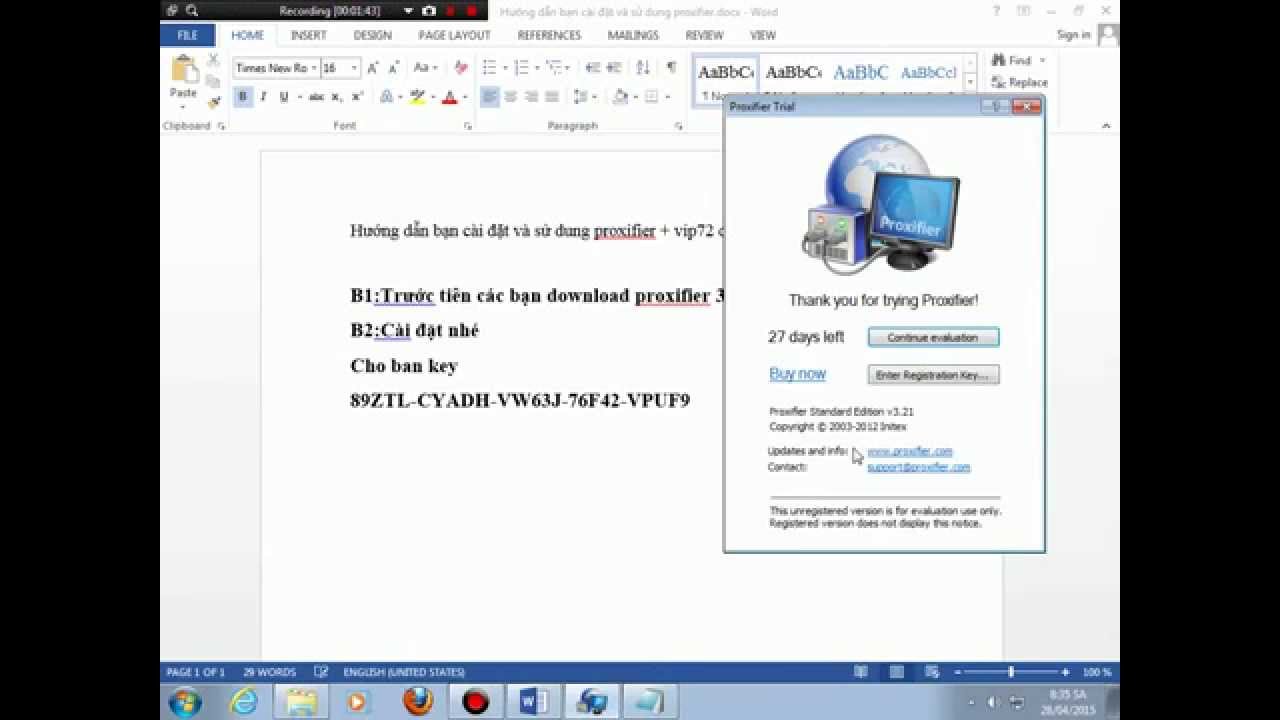This screenshot has height=720, width=1280.
Task: Switch to the PAGE LAYOUT tab
Action: pyautogui.click(x=454, y=35)
